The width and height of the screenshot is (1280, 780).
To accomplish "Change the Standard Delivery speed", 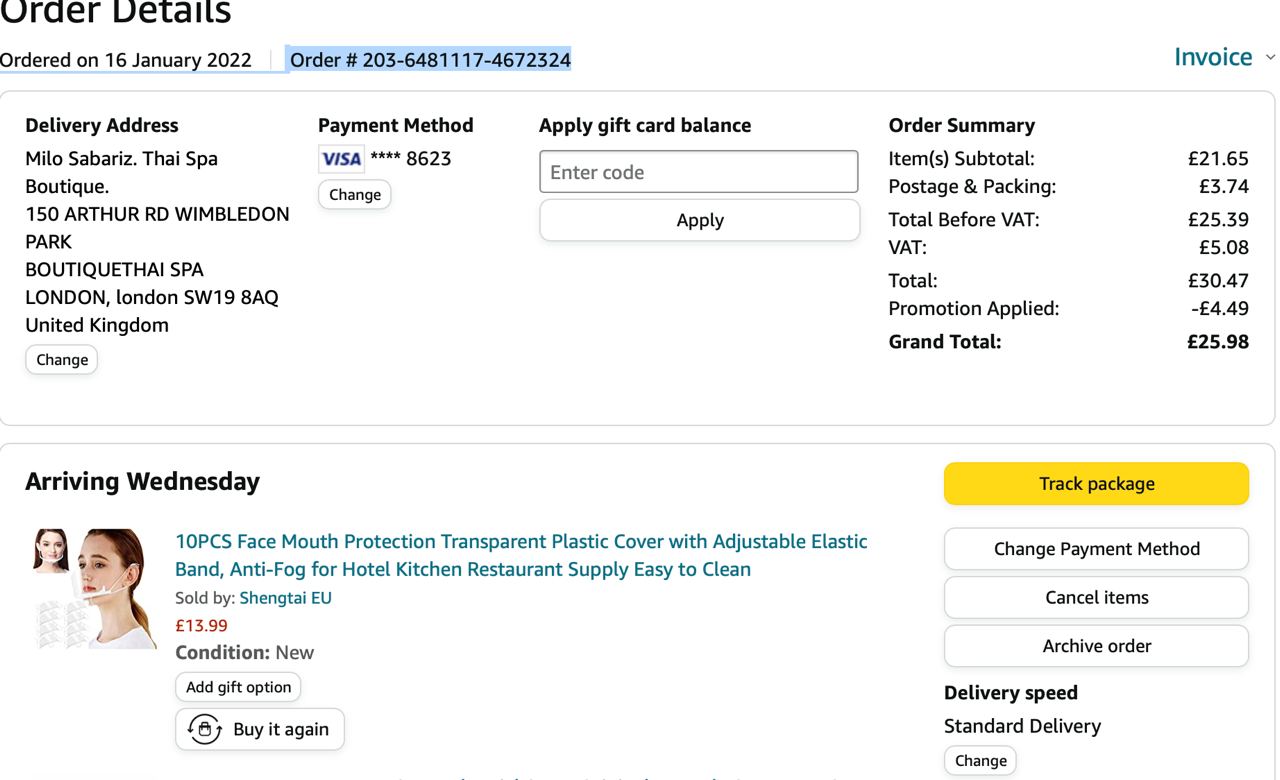I will (x=980, y=761).
